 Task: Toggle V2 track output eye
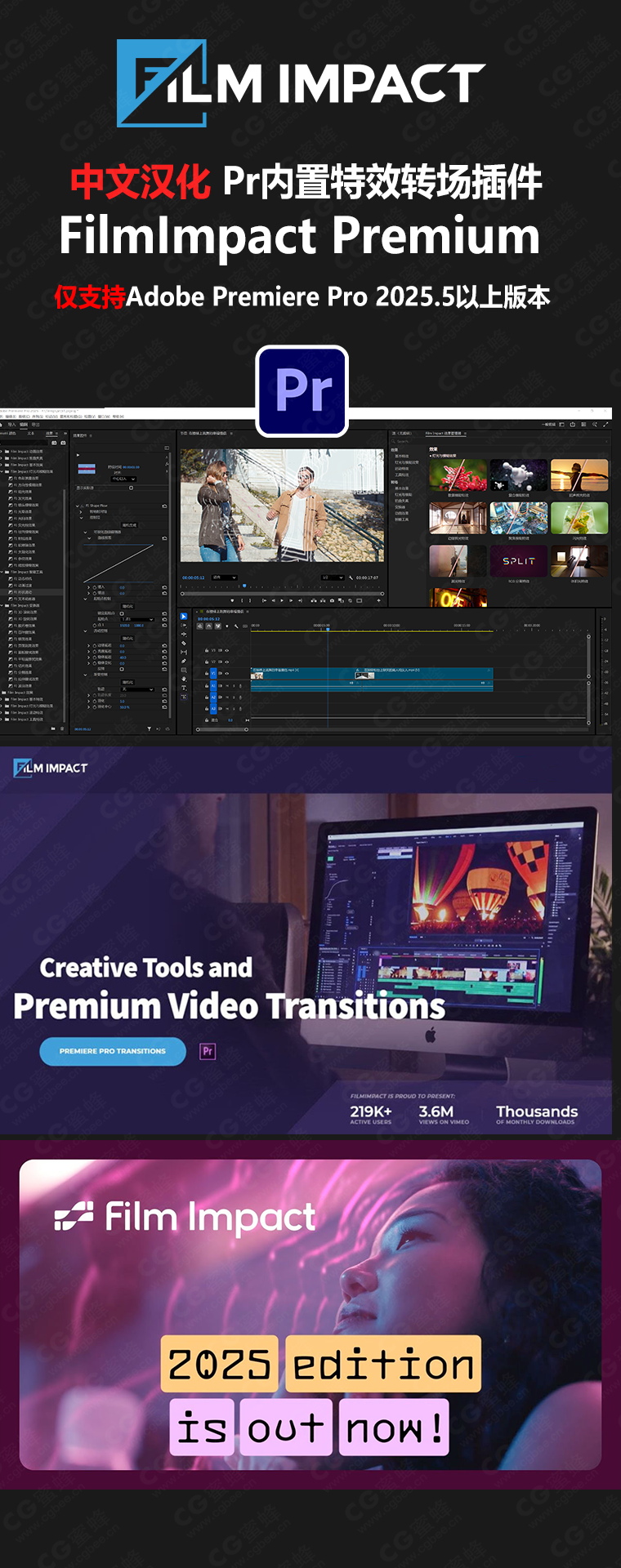tap(226, 661)
